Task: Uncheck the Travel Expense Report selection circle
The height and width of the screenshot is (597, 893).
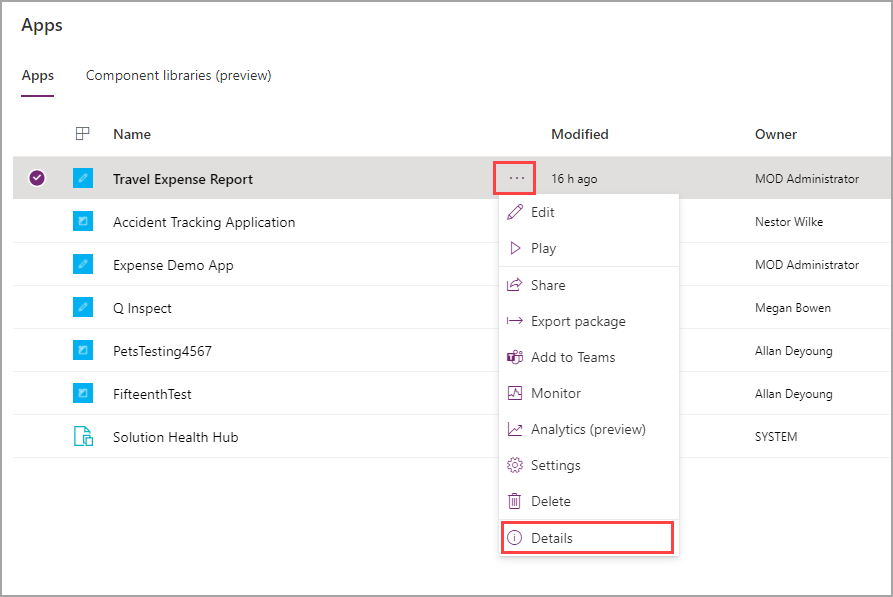Action: pyautogui.click(x=37, y=178)
